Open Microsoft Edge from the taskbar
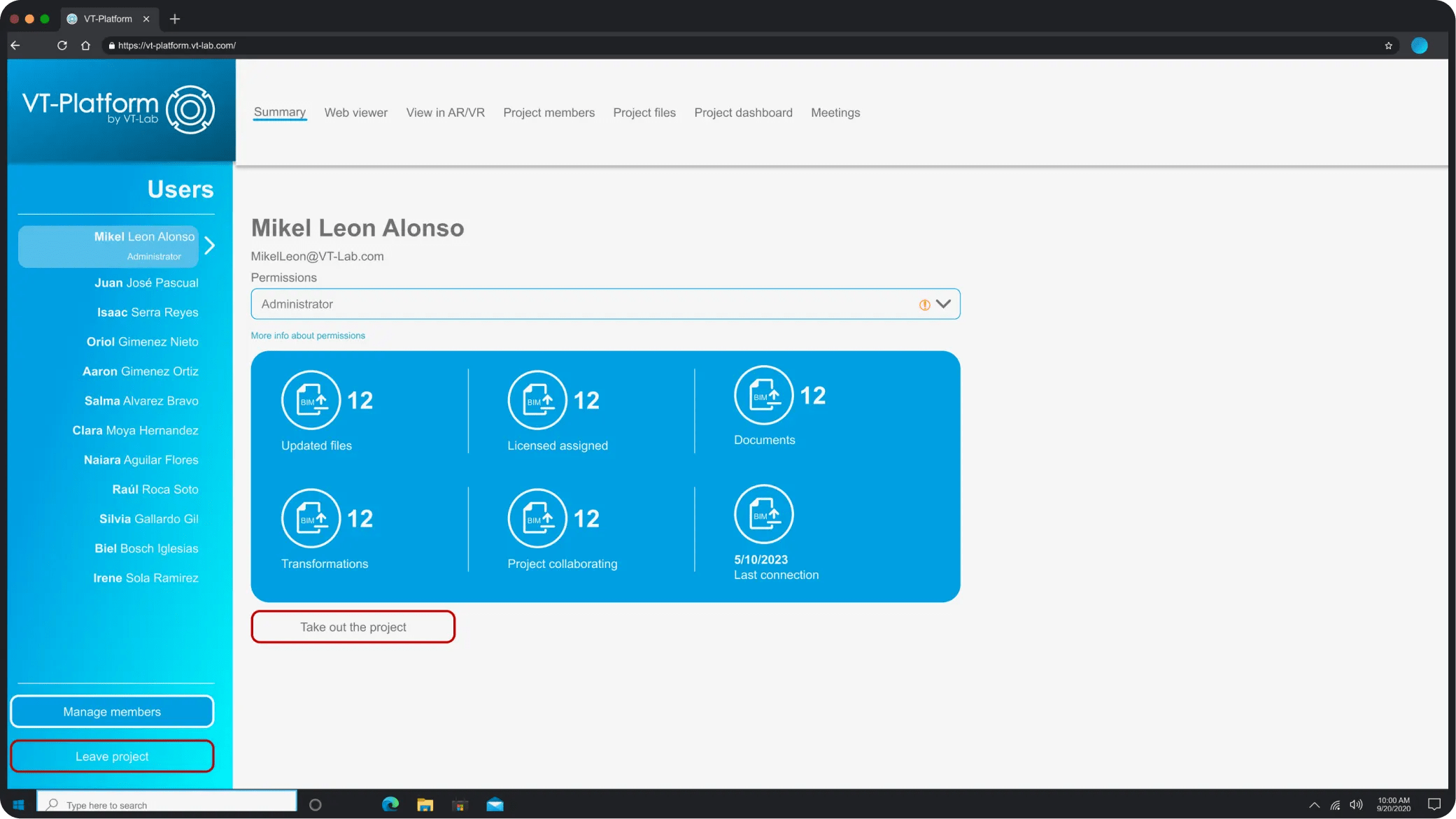Screen dimensions: 1456x819 [x=390, y=804]
